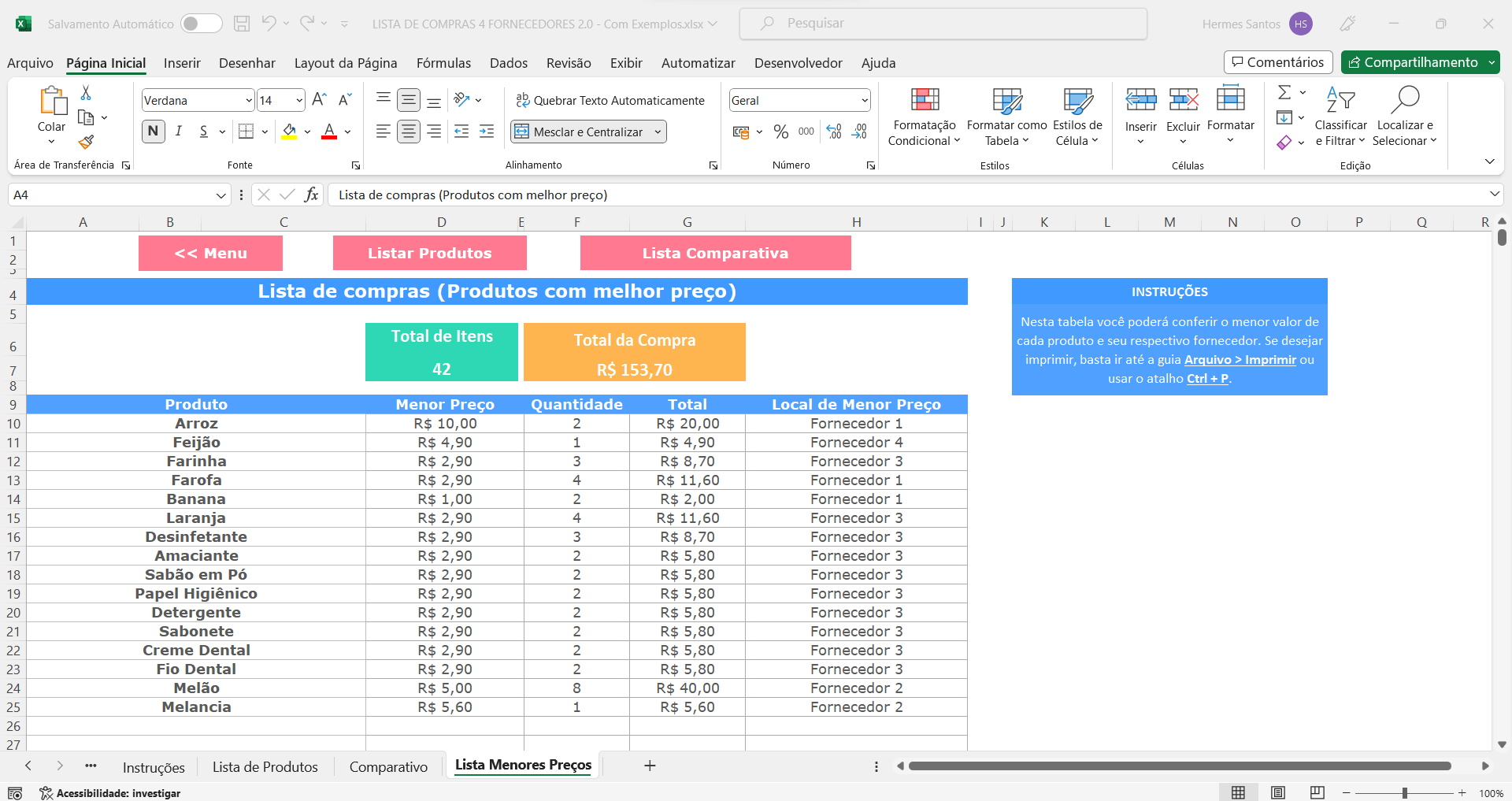Open the Classificar e Filtrar dropdown

(x=1340, y=117)
